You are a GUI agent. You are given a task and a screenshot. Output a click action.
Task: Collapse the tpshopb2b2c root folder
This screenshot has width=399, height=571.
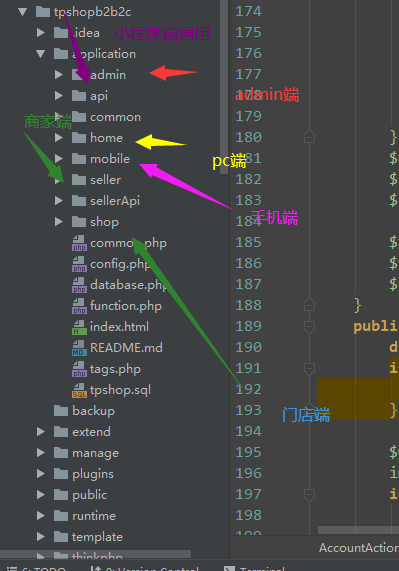23,12
